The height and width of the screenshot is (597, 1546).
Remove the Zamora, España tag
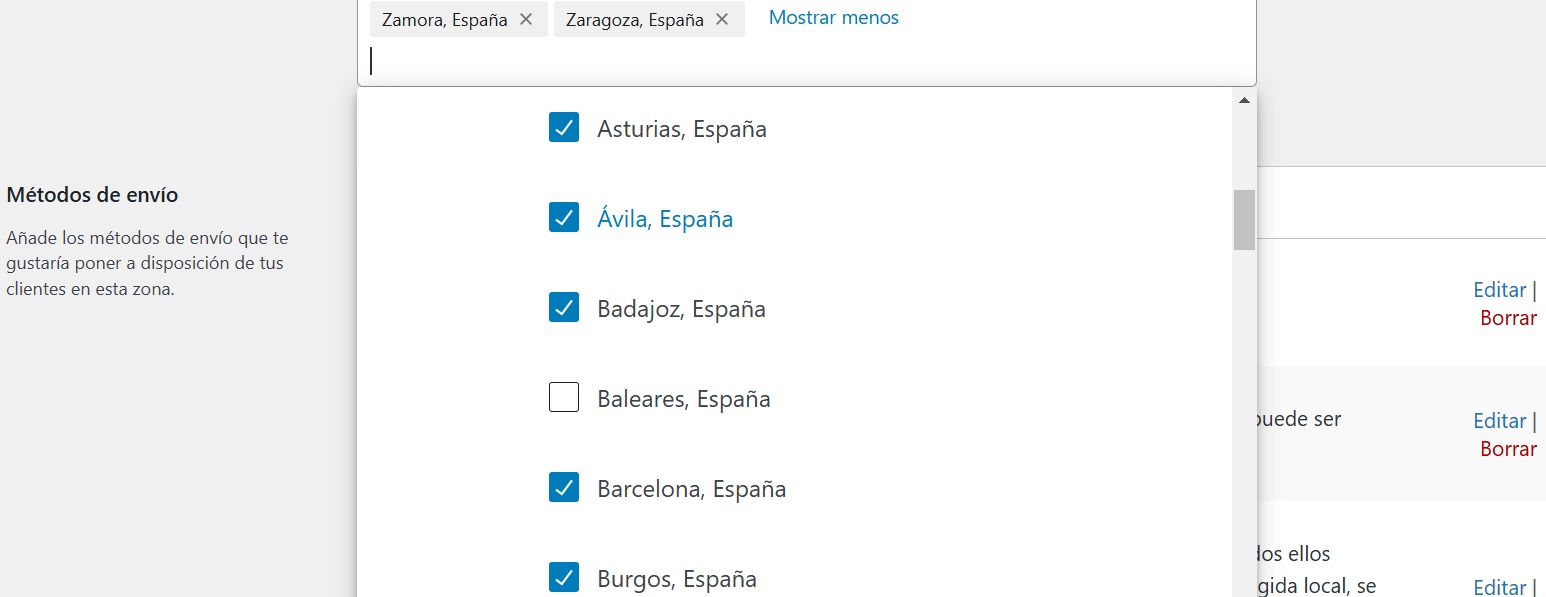526,19
